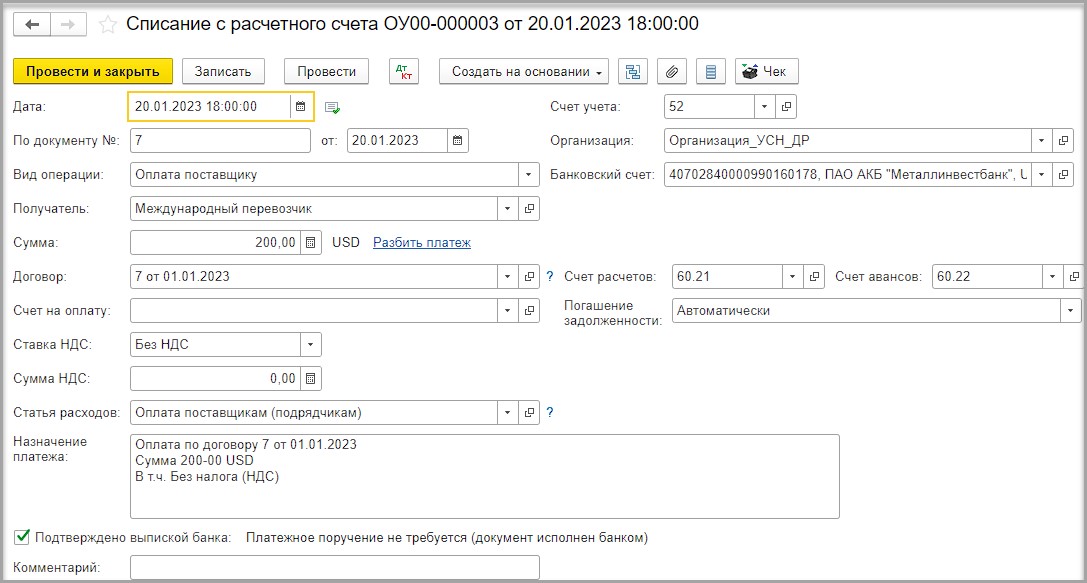Open the list report icon in toolbar

pyautogui.click(x=711, y=71)
